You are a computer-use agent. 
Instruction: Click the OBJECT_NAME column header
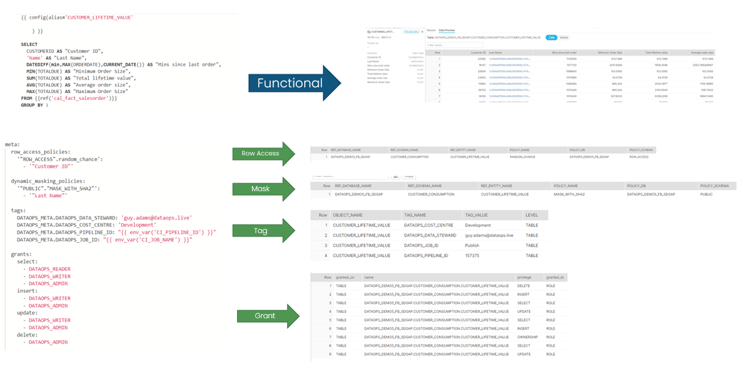pyautogui.click(x=348, y=215)
